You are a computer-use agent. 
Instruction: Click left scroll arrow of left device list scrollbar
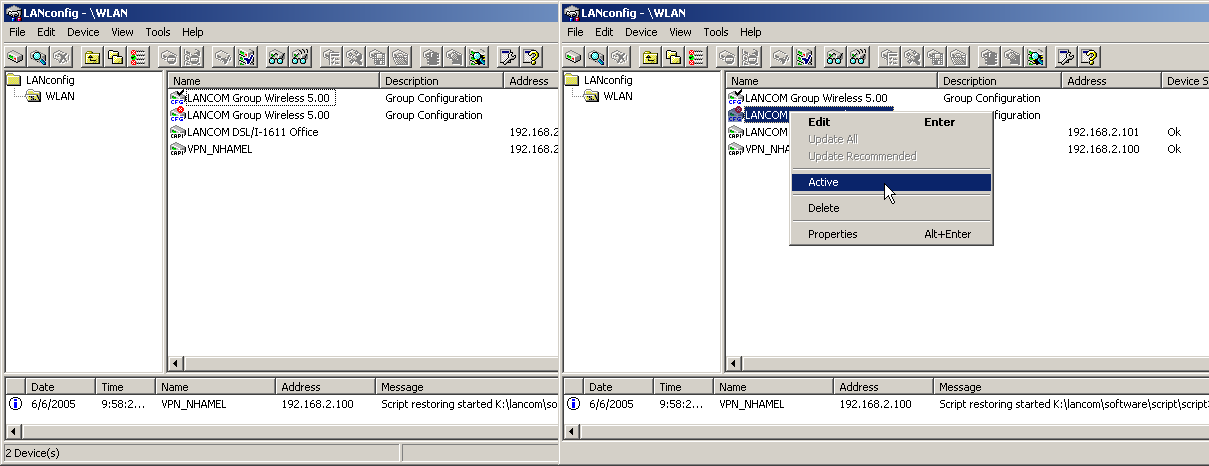tap(177, 364)
